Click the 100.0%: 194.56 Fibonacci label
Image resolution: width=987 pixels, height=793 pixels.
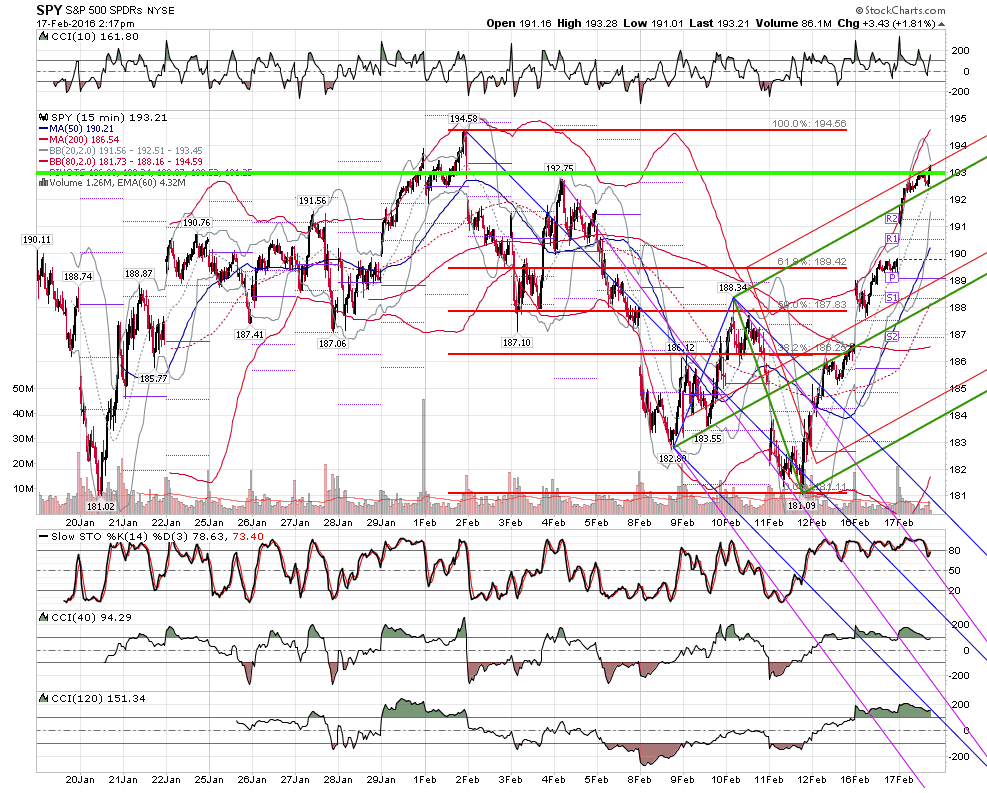pos(809,123)
